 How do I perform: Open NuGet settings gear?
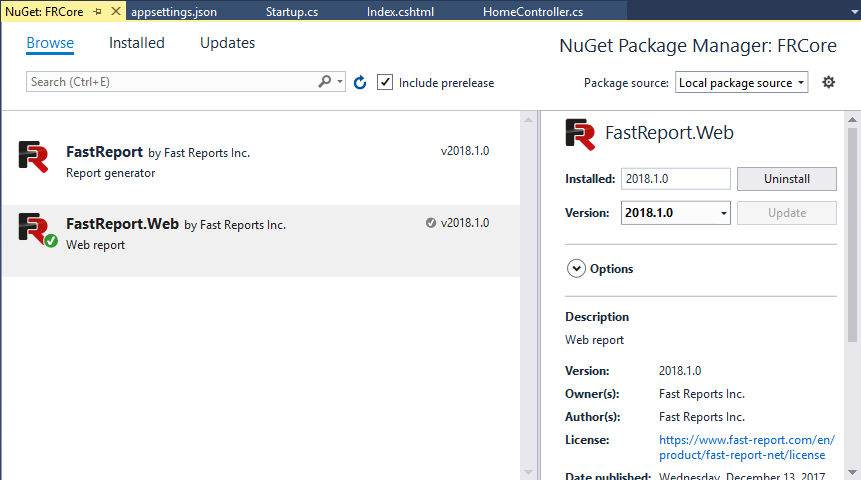(x=828, y=82)
